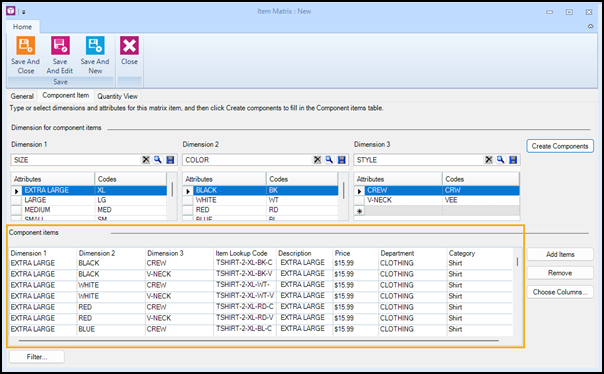
Task: Select row header of WHITE color attribute
Action: point(188,200)
